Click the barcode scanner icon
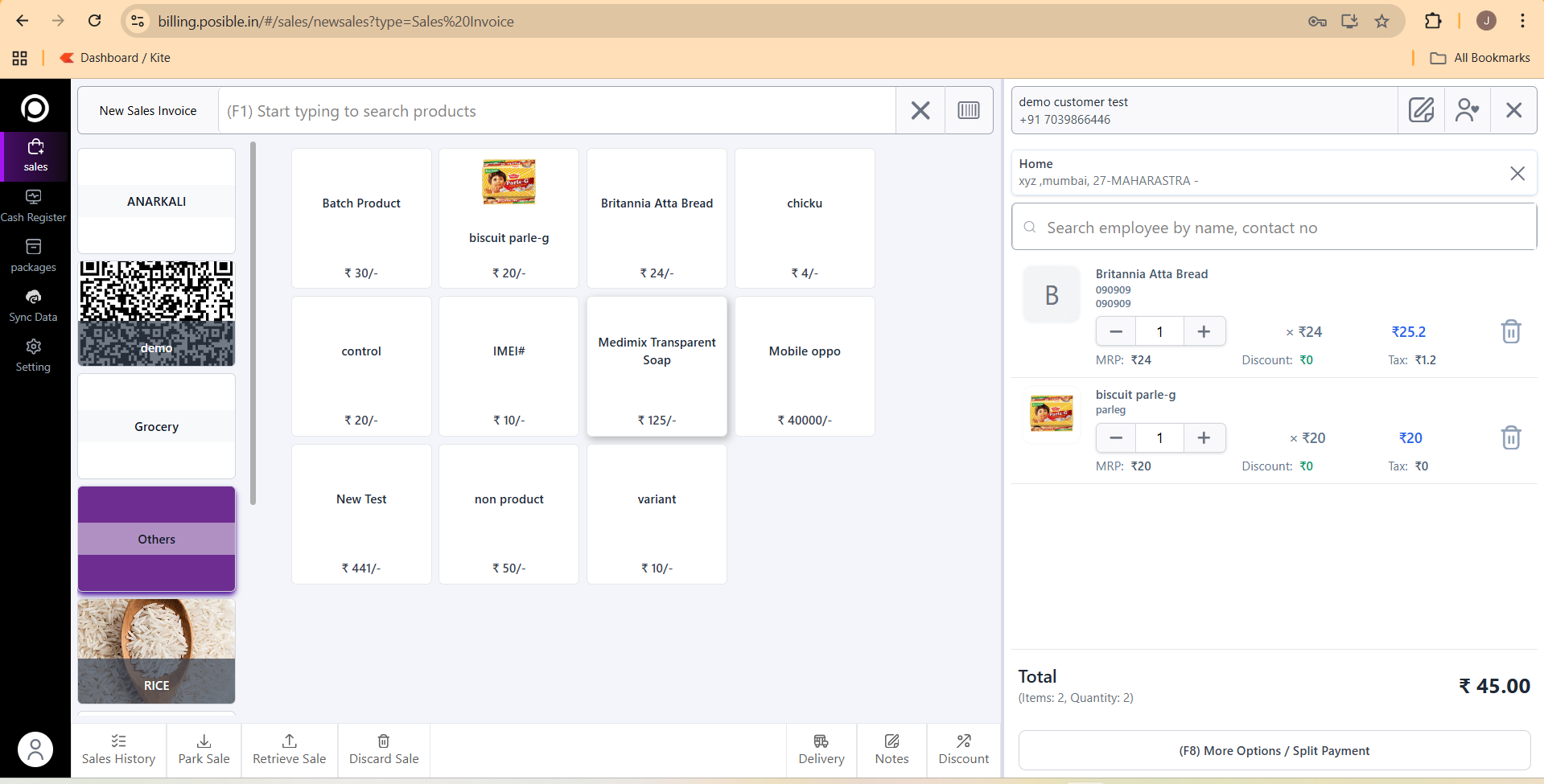The width and height of the screenshot is (1544, 784). [x=968, y=110]
